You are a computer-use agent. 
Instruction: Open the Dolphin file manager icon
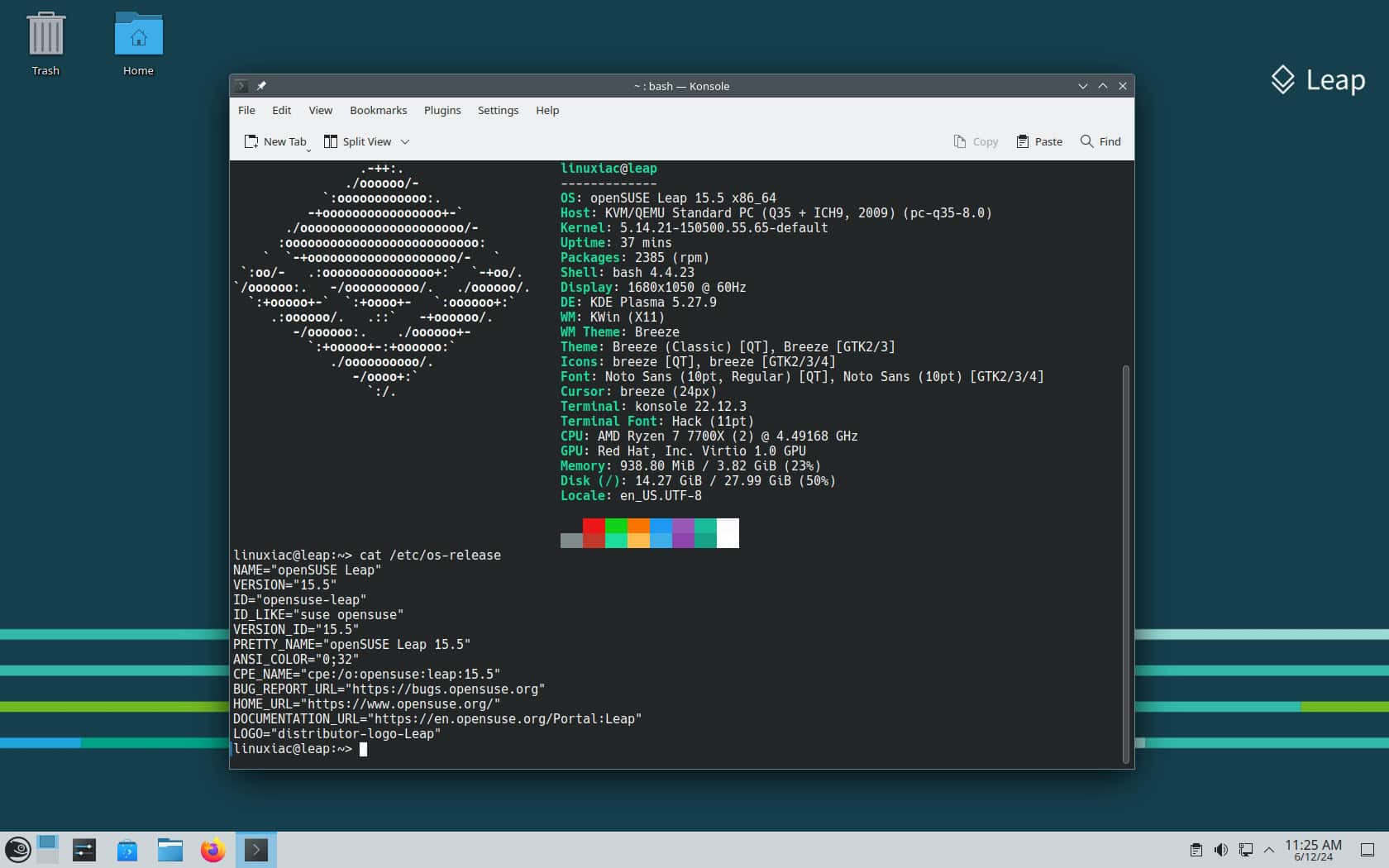coord(169,849)
